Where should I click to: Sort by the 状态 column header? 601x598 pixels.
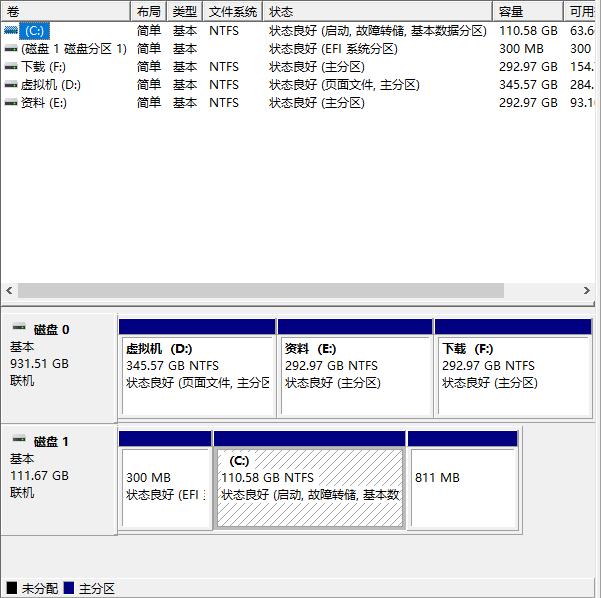378,12
